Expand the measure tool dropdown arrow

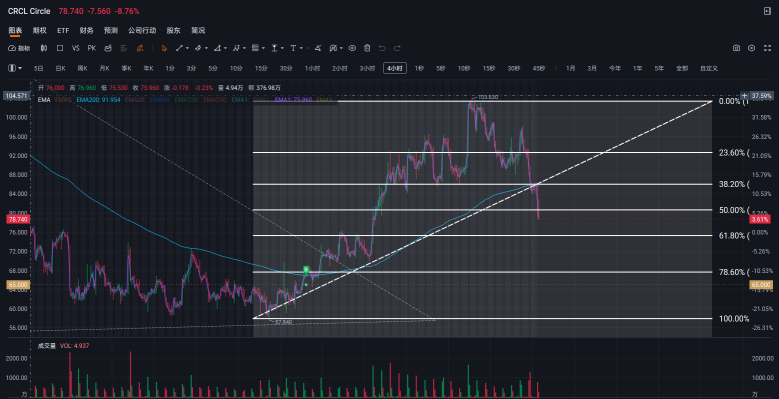tap(282, 48)
